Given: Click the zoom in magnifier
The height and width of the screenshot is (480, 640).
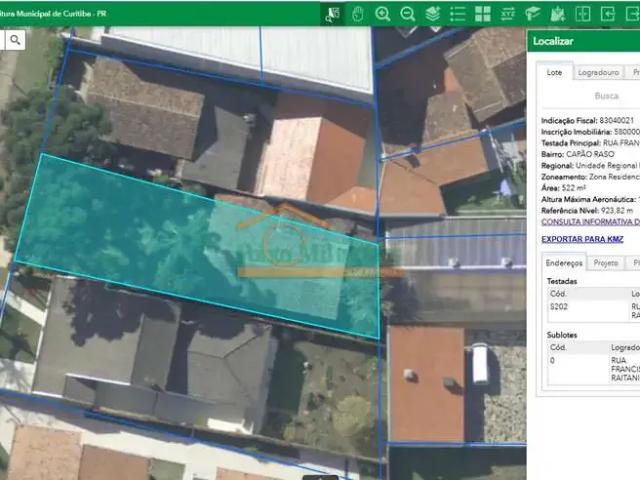Looking at the screenshot, I should click(x=383, y=14).
